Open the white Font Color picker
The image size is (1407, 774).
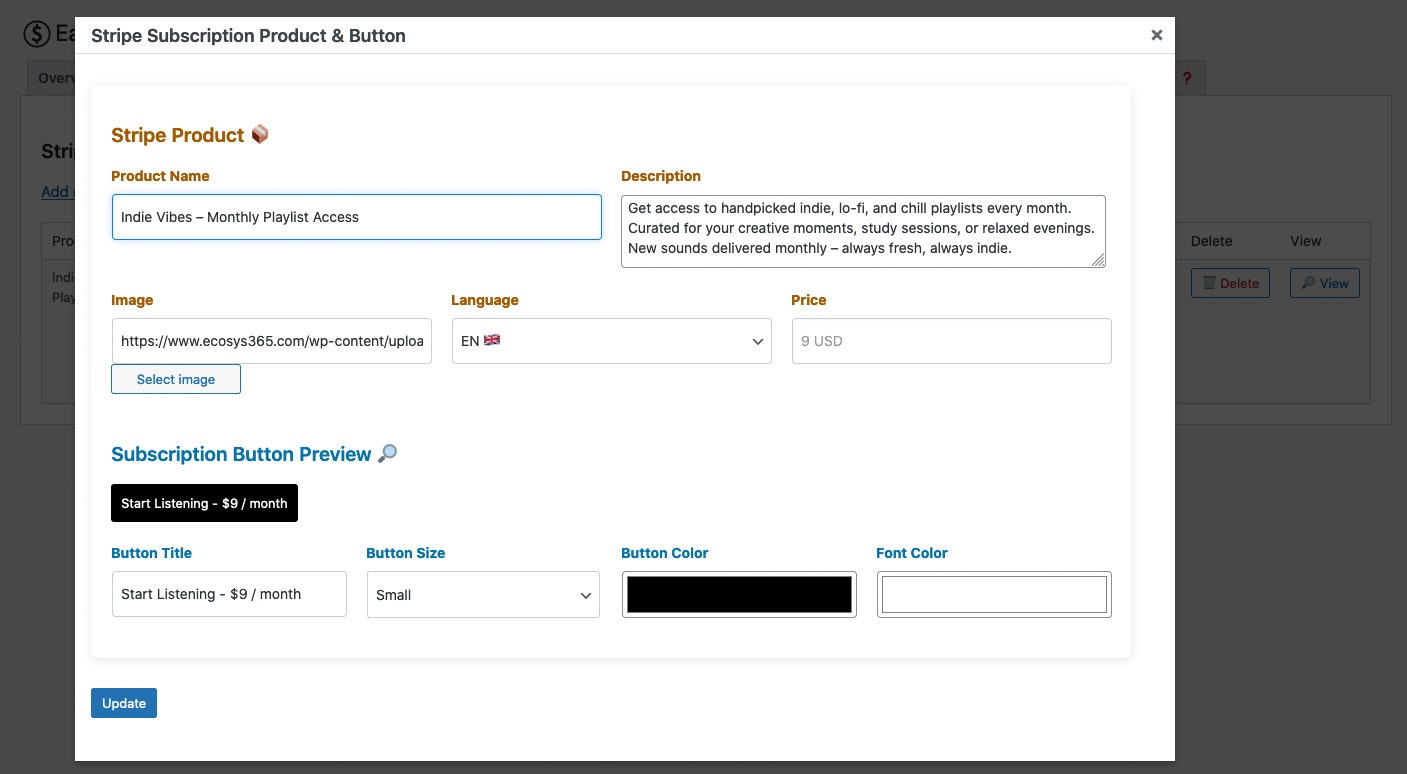tap(994, 594)
